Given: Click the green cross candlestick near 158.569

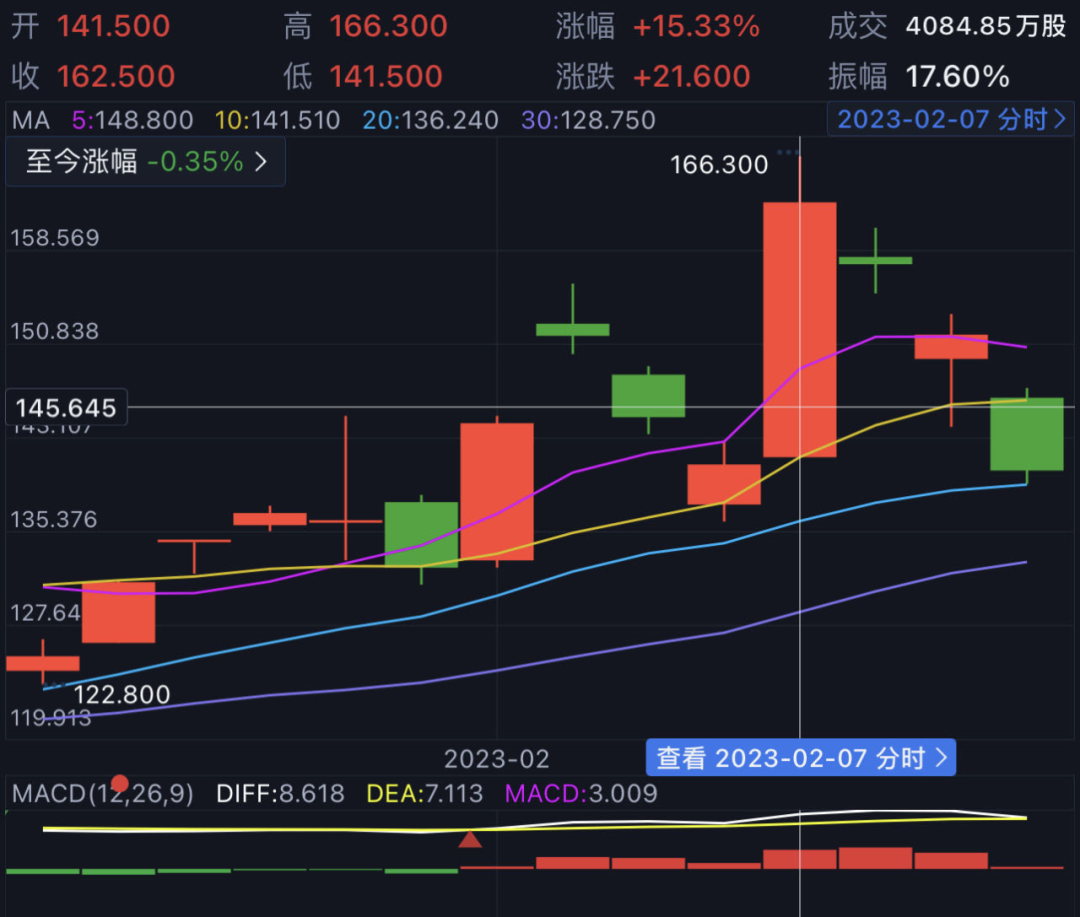Looking at the screenshot, I should pyautogui.click(x=875, y=260).
